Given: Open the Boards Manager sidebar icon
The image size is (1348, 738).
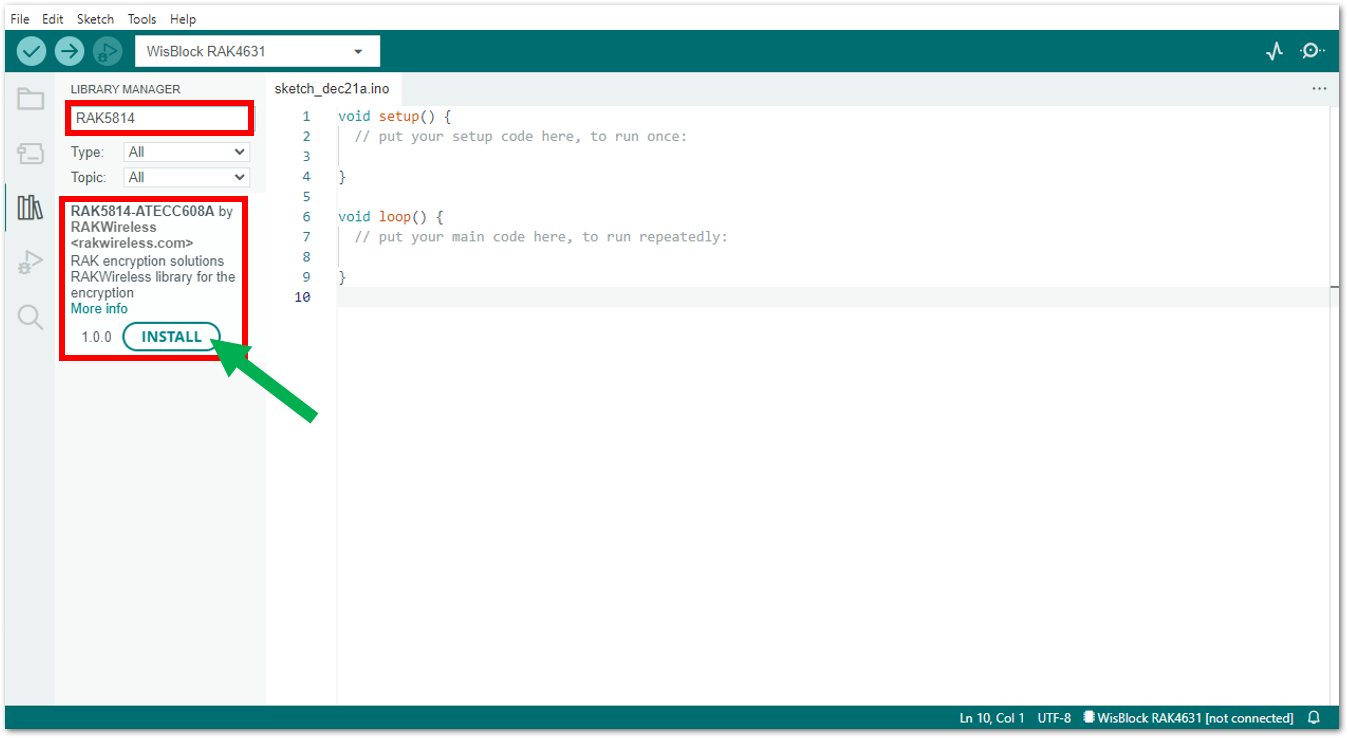Looking at the screenshot, I should click(x=31, y=153).
